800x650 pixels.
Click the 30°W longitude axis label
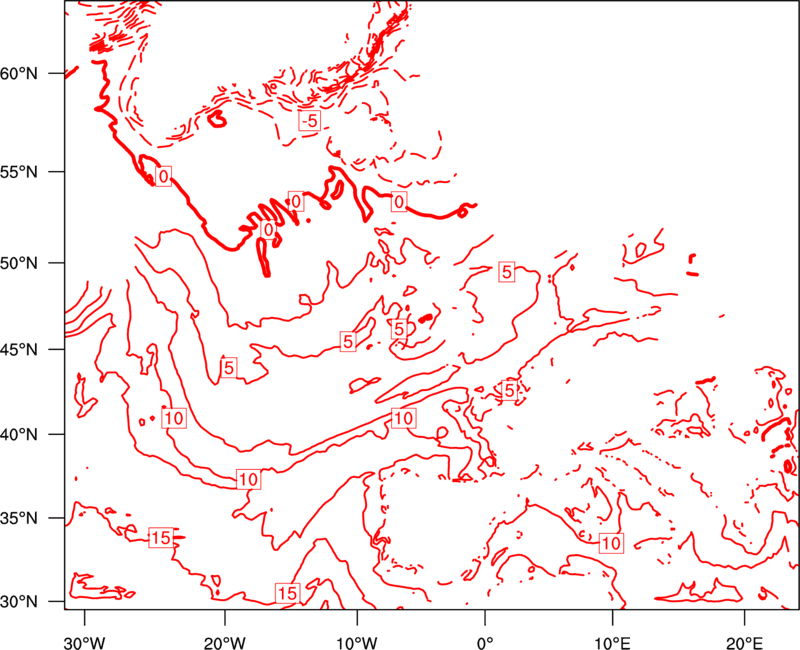pyautogui.click(x=85, y=643)
